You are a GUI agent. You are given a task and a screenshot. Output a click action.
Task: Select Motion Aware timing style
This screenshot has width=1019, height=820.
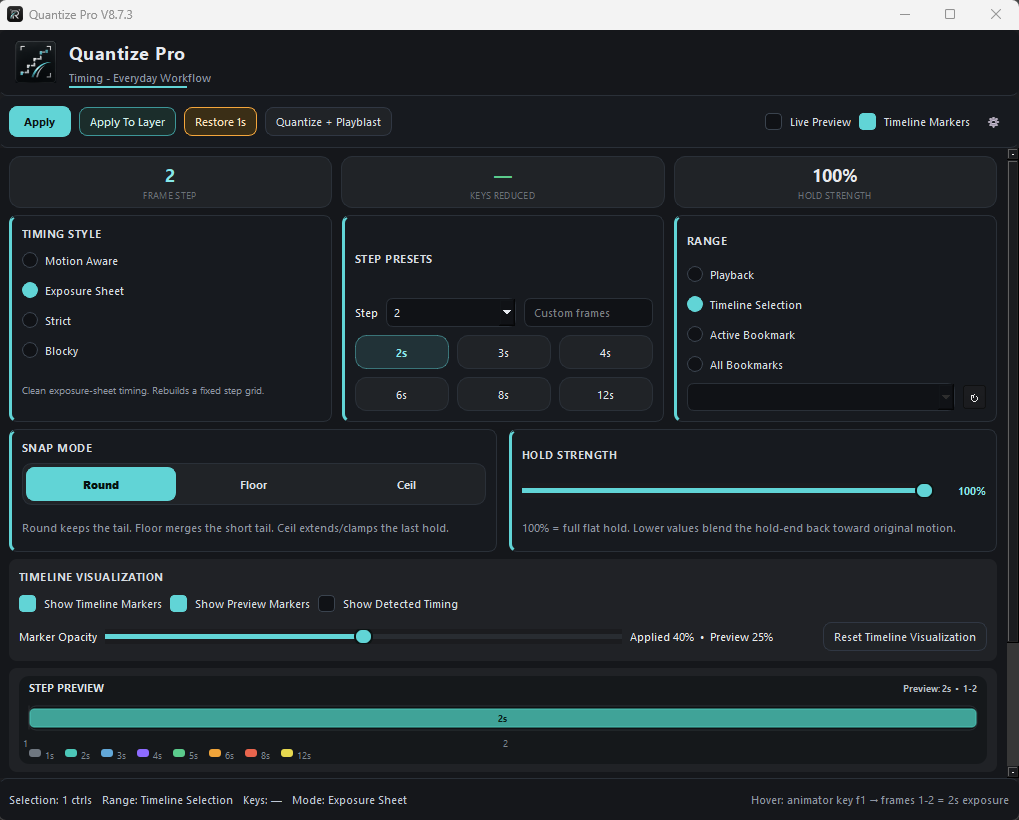click(30, 261)
